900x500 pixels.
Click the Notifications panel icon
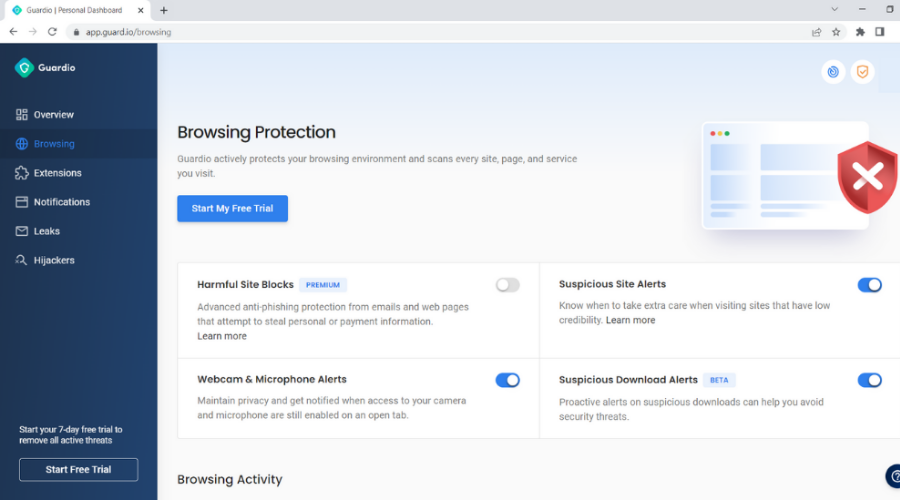click(22, 202)
